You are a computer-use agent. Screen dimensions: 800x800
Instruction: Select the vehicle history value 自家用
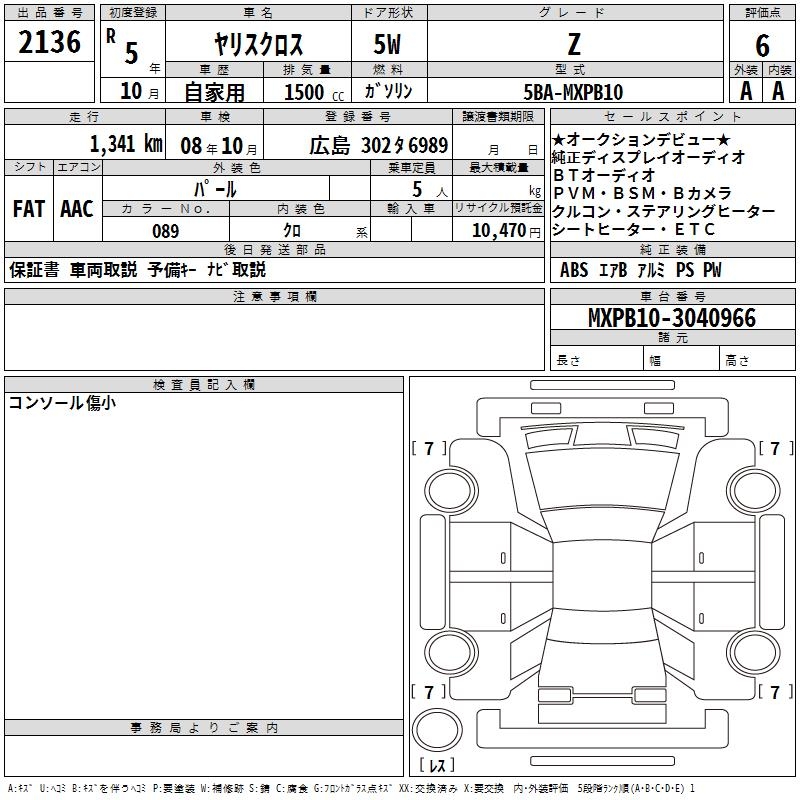click(x=214, y=92)
